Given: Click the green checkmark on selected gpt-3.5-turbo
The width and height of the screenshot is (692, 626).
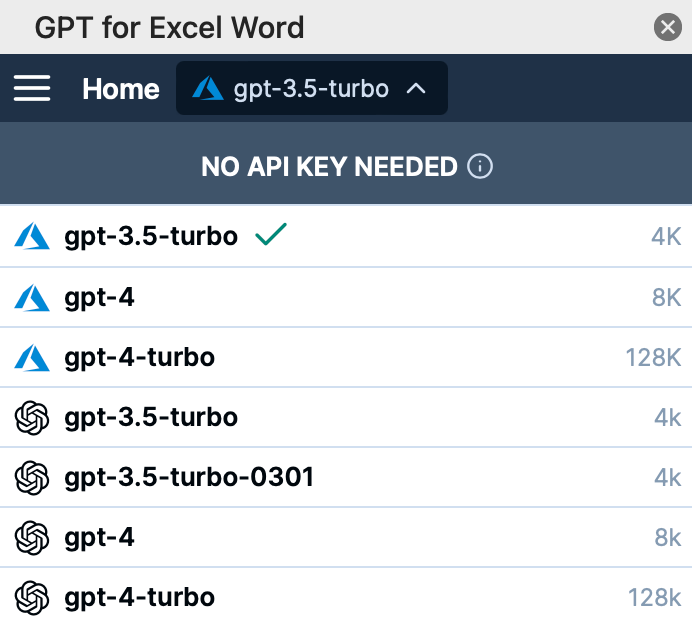Looking at the screenshot, I should click(x=271, y=236).
